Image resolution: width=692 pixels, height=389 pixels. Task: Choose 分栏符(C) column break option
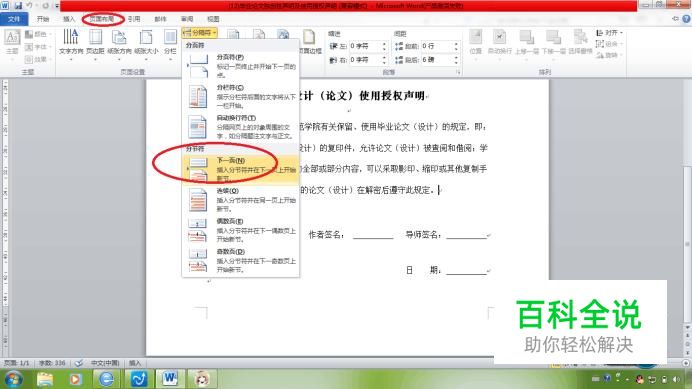tap(241, 97)
